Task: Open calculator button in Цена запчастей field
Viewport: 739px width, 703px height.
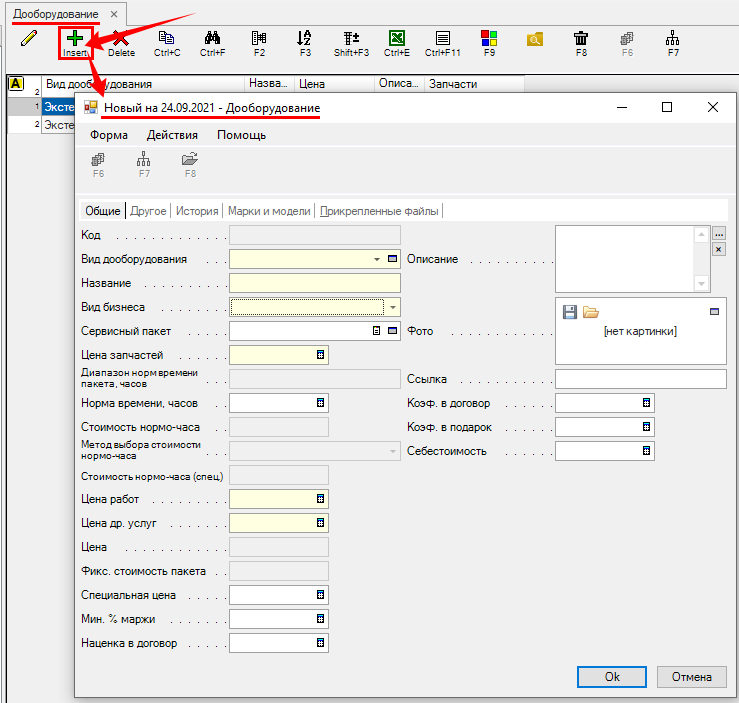Action: (320, 355)
